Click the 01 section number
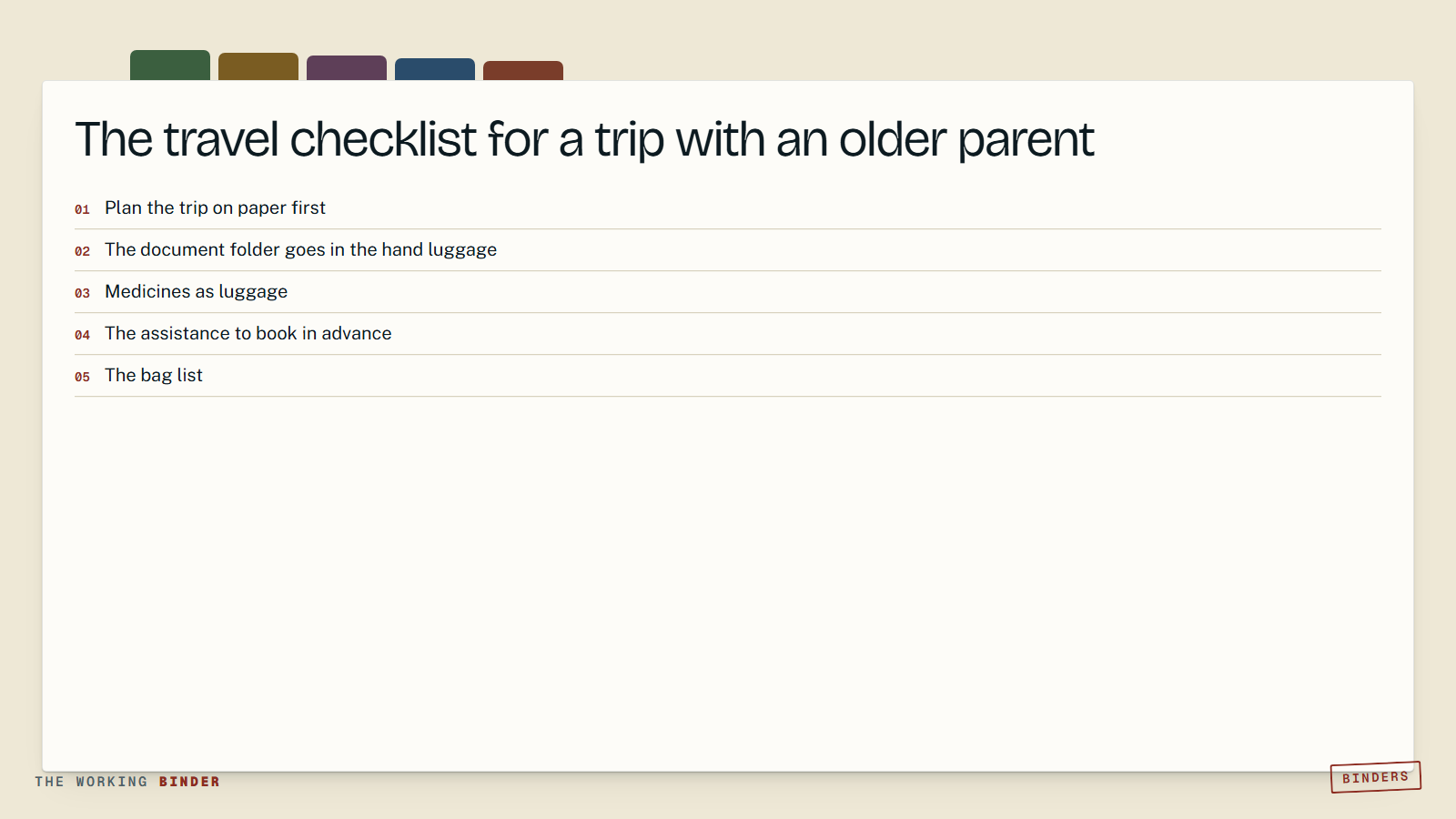1456x819 pixels. pyautogui.click(x=82, y=209)
